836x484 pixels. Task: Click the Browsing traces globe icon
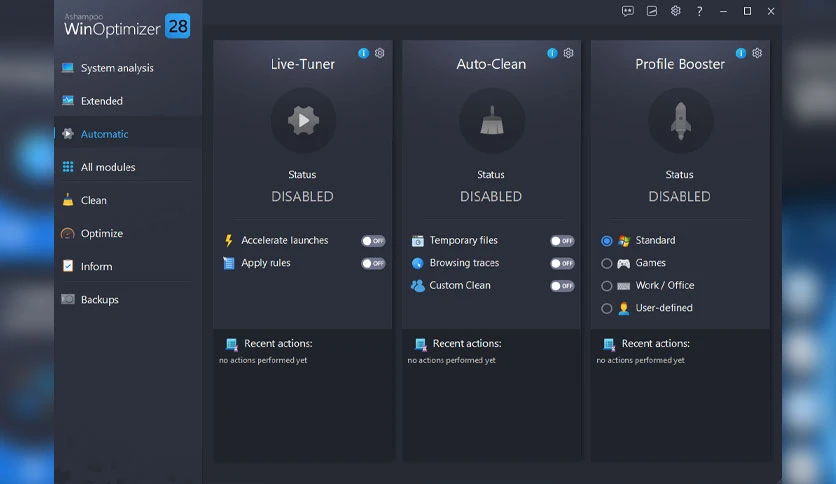click(417, 263)
